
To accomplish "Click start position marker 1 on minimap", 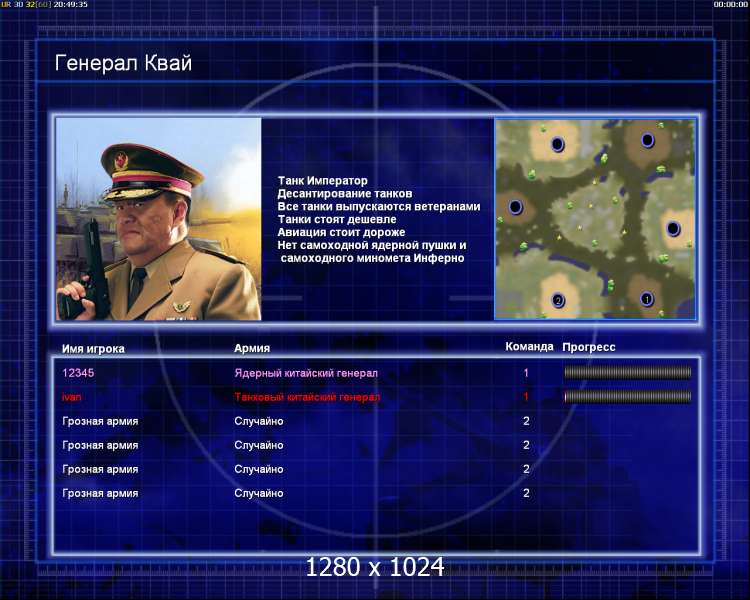I will [647, 300].
